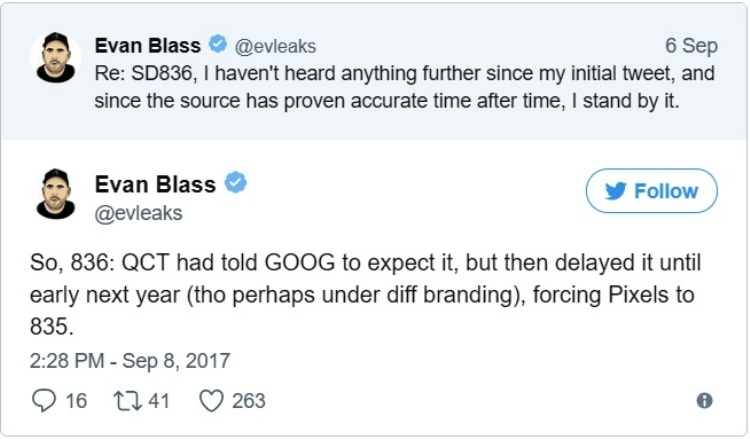The height and width of the screenshot is (439, 750).
Task: Click the verified badge on main tweet
Action: click(235, 183)
